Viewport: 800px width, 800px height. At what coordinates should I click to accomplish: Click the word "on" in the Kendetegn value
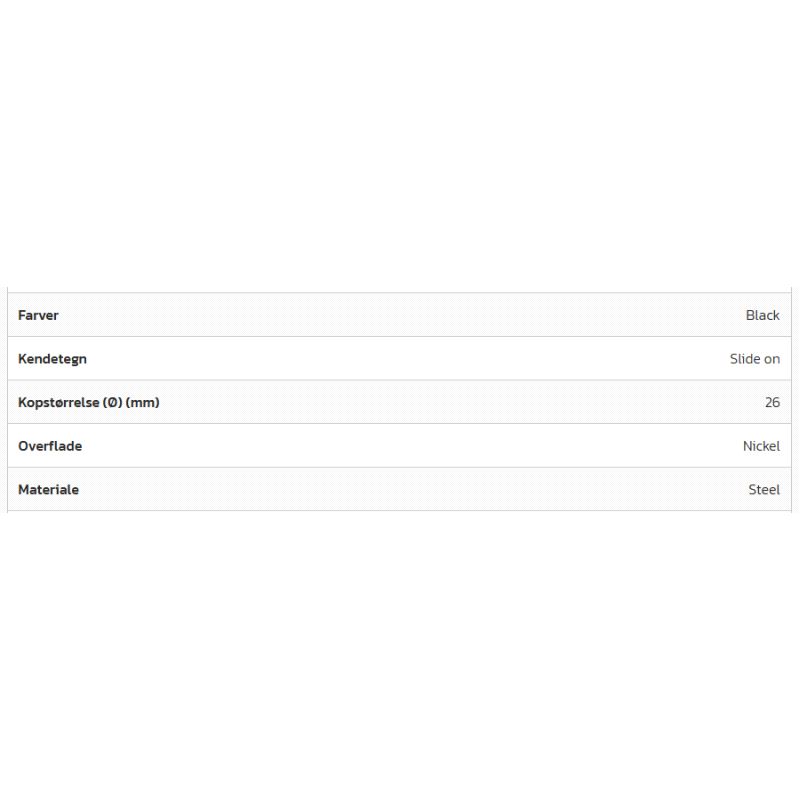click(x=771, y=359)
